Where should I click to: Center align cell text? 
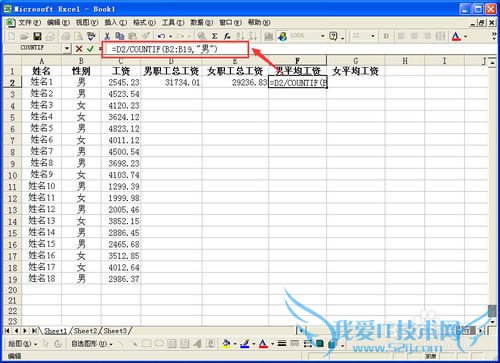[x=414, y=36]
